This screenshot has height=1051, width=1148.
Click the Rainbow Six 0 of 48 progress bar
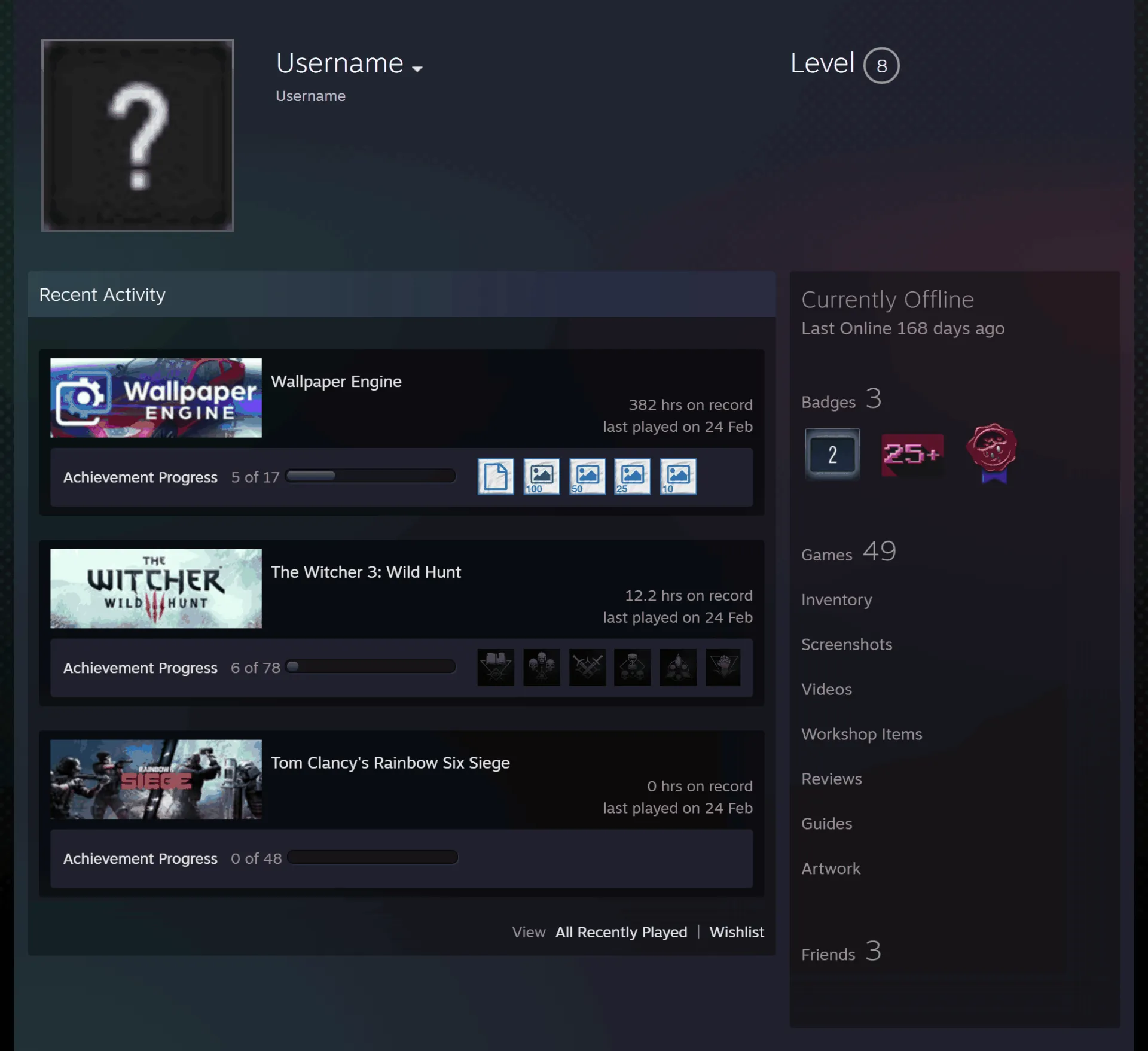tap(373, 857)
